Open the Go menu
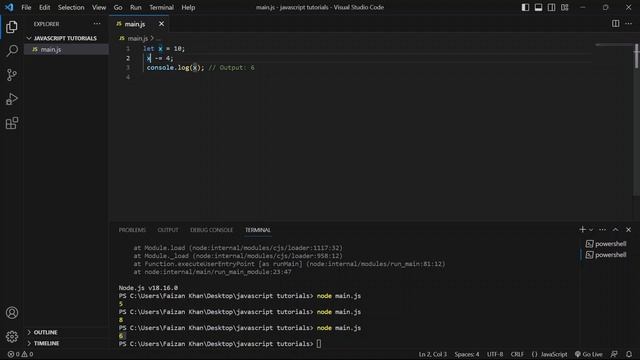This screenshot has width=640, height=360. coord(118,7)
